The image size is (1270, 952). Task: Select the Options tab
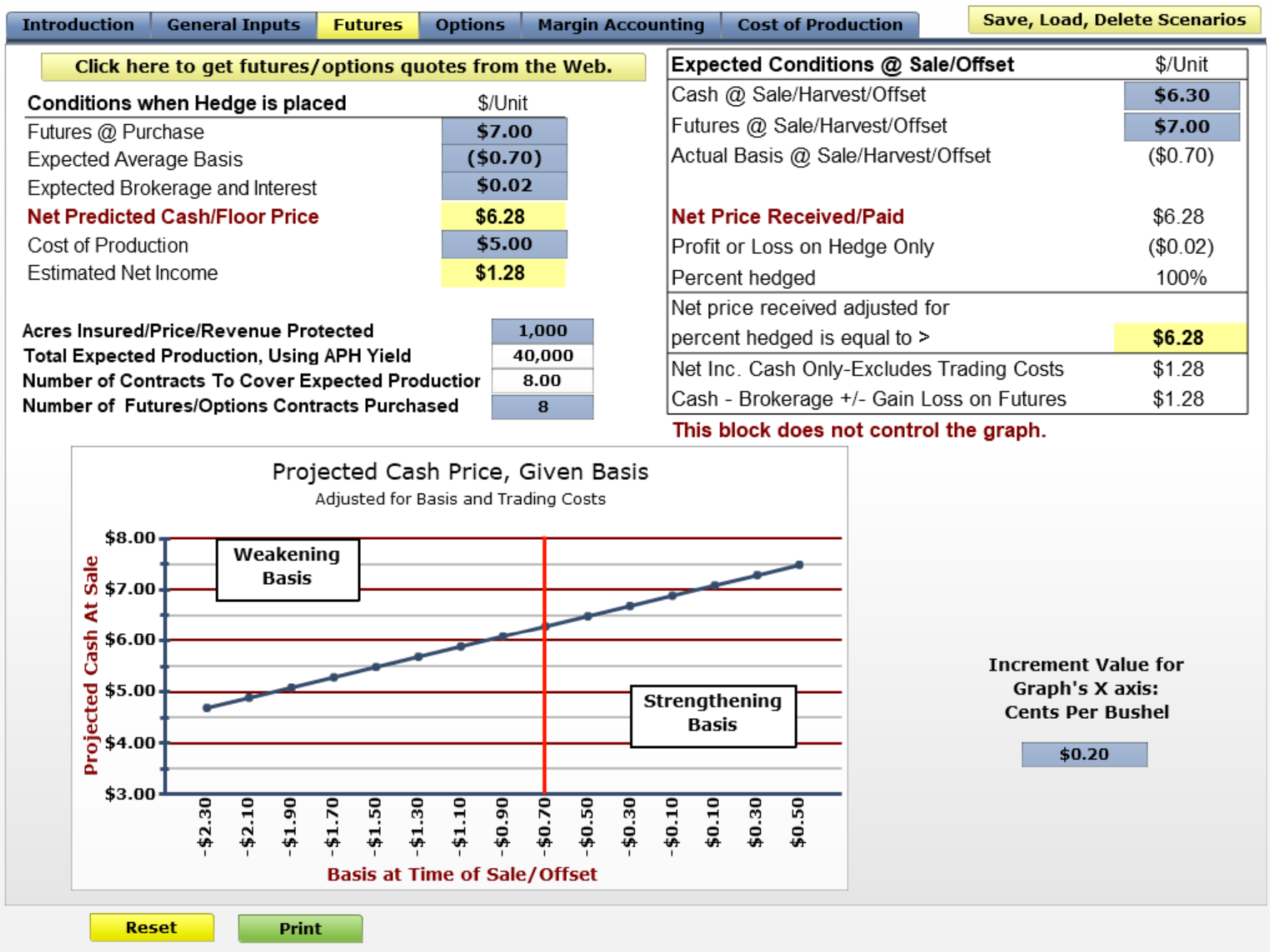pyautogui.click(x=469, y=25)
